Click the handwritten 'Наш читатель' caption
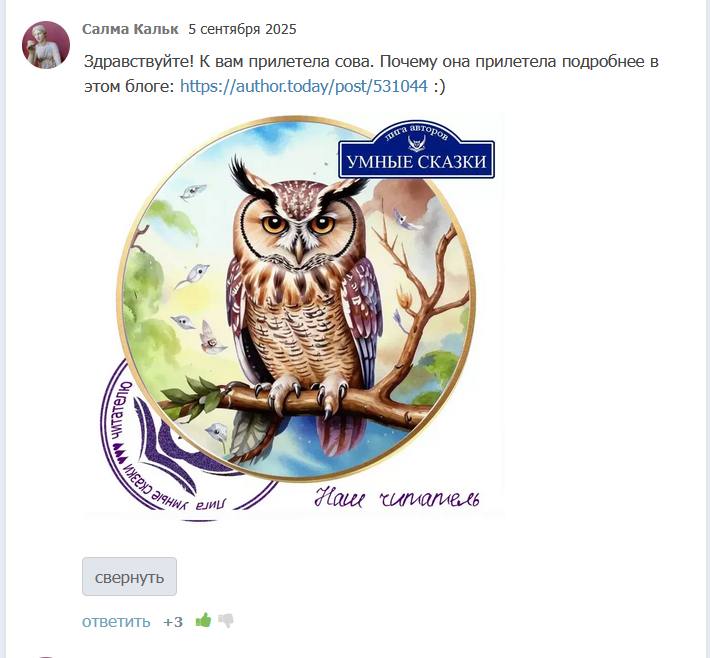Viewport: 710px width, 658px height. 397,497
